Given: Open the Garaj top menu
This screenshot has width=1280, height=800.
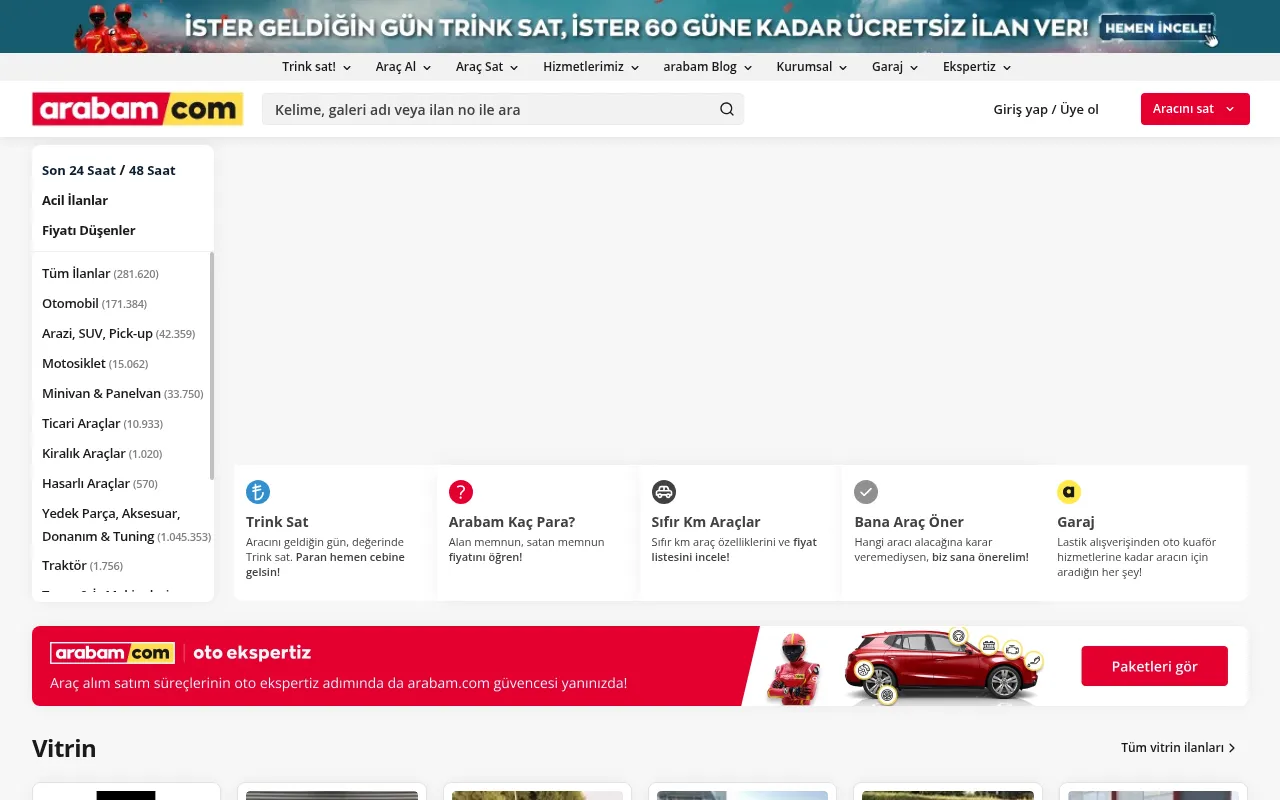Looking at the screenshot, I should (895, 67).
